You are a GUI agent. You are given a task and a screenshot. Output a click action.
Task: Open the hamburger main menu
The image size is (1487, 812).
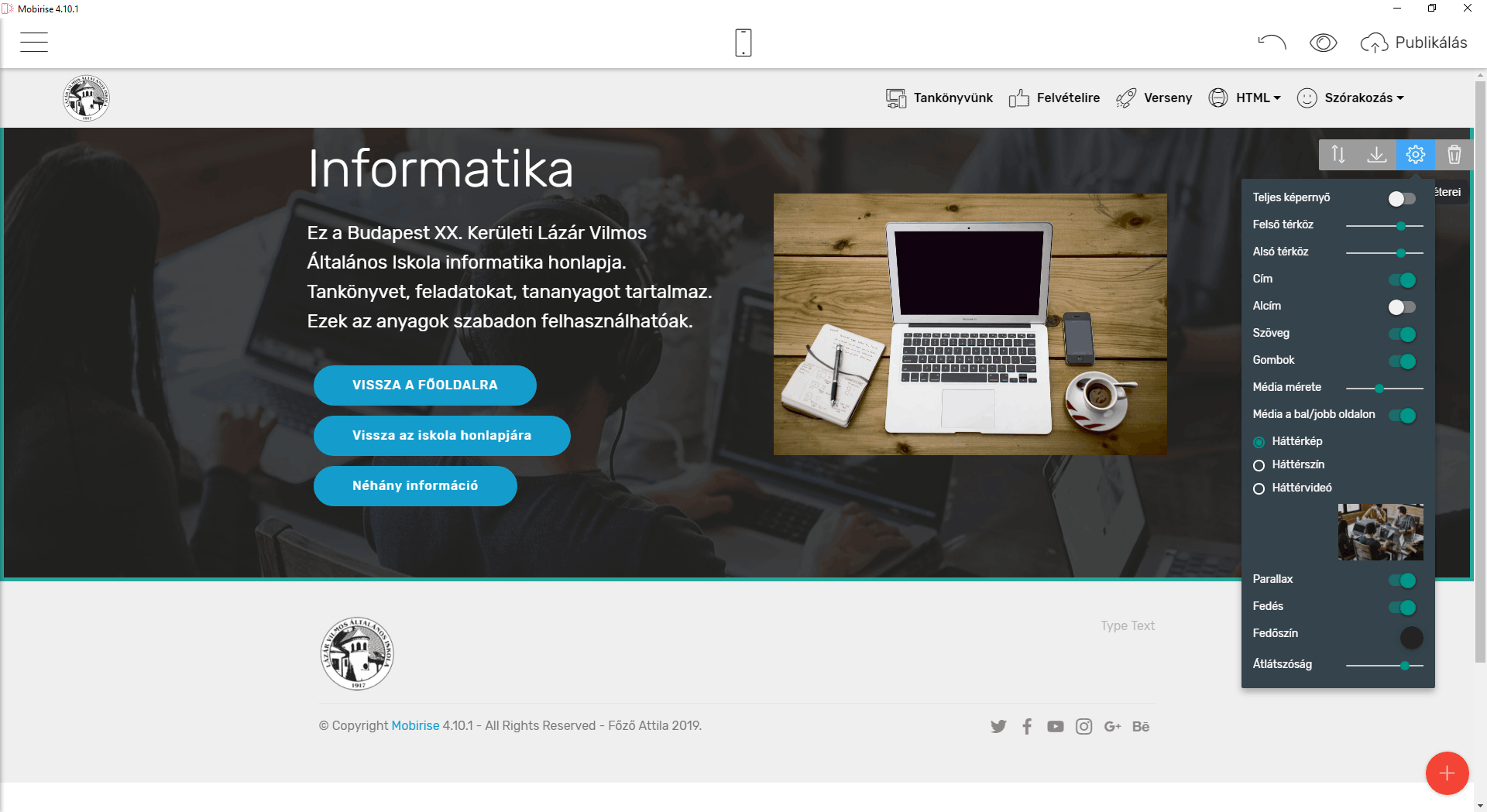34,43
